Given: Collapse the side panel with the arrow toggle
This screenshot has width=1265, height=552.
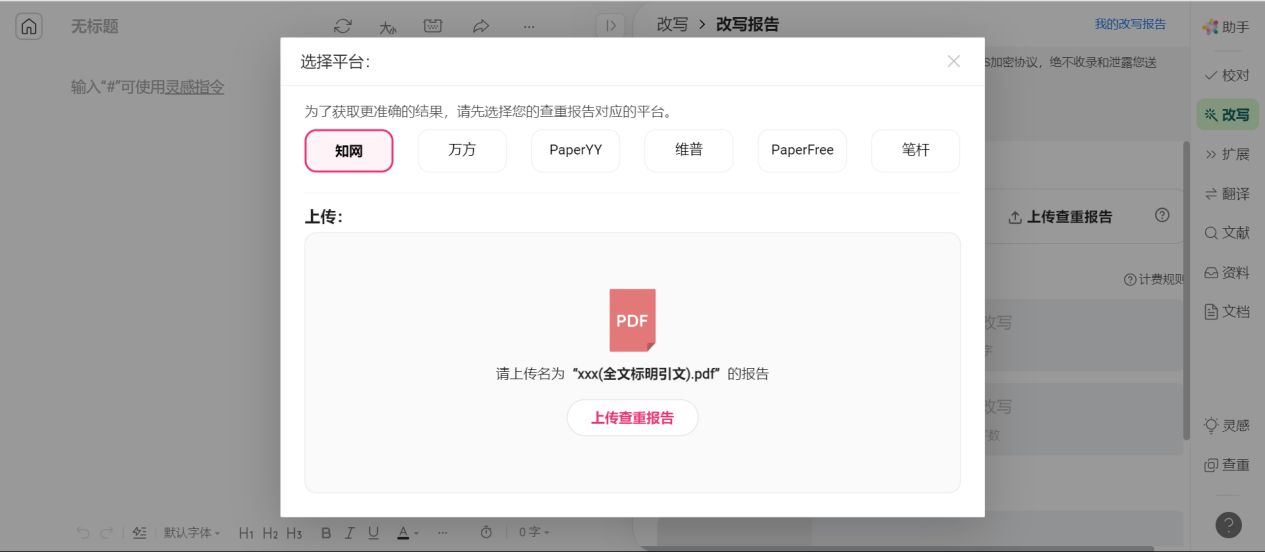Looking at the screenshot, I should 610,26.
